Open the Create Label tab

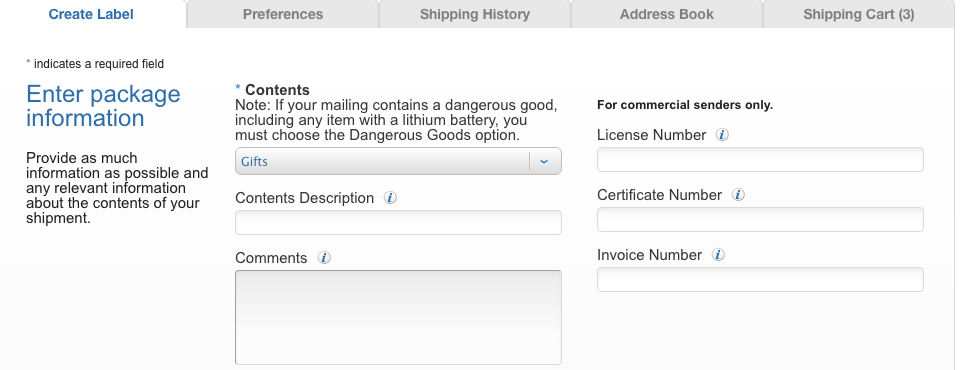point(91,14)
